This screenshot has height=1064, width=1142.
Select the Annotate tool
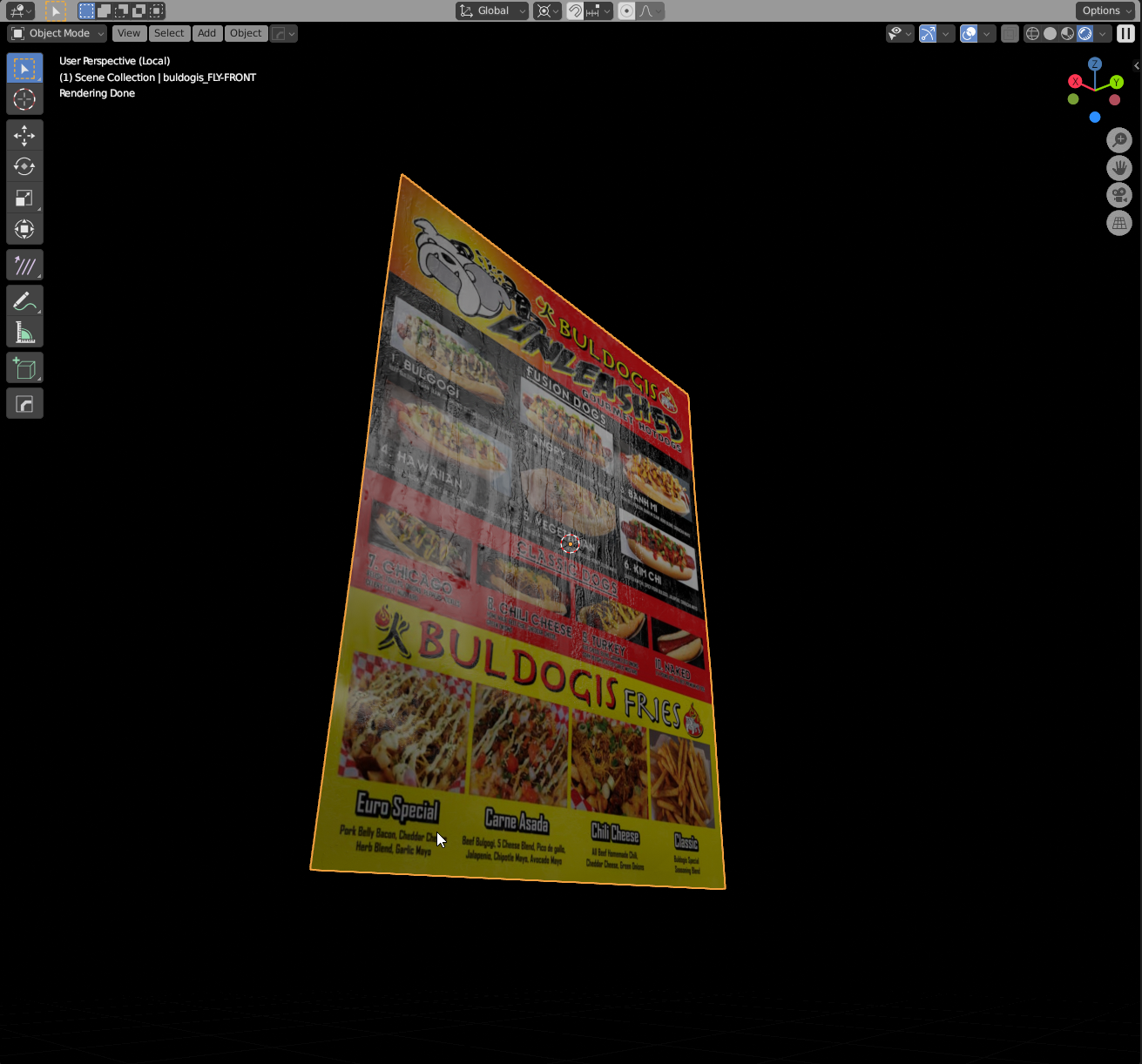coord(24,300)
